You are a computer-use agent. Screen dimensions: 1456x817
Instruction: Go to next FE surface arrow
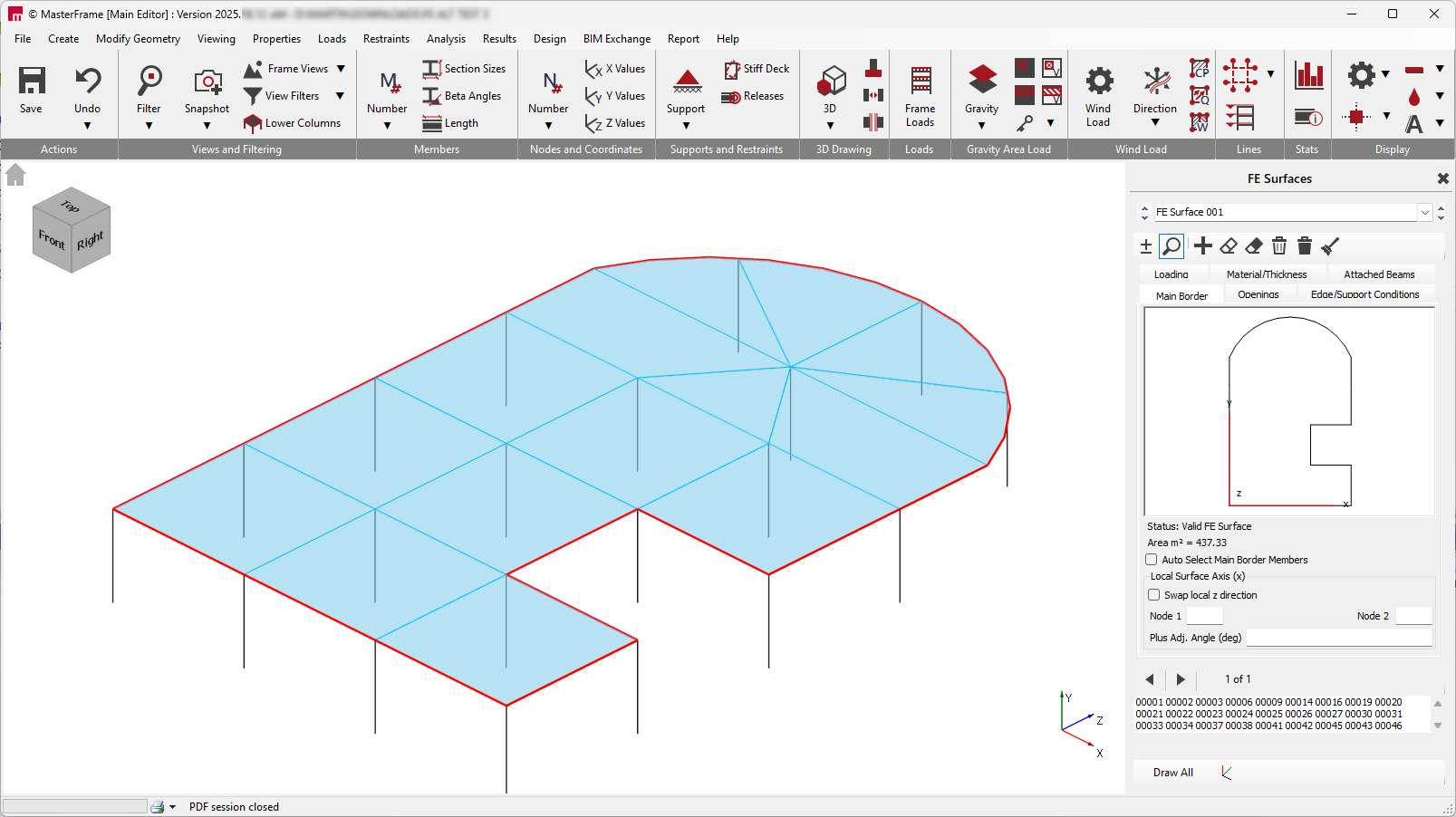click(x=1181, y=679)
